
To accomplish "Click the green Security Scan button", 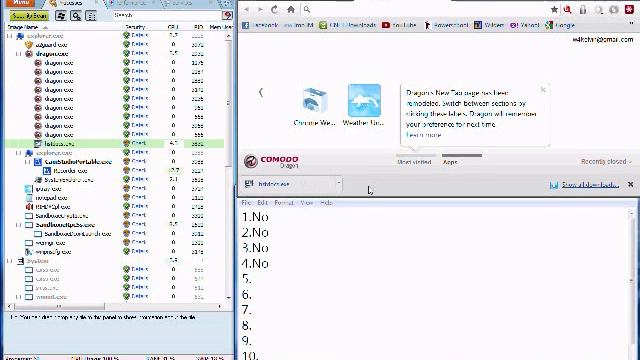I will click(x=29, y=16).
